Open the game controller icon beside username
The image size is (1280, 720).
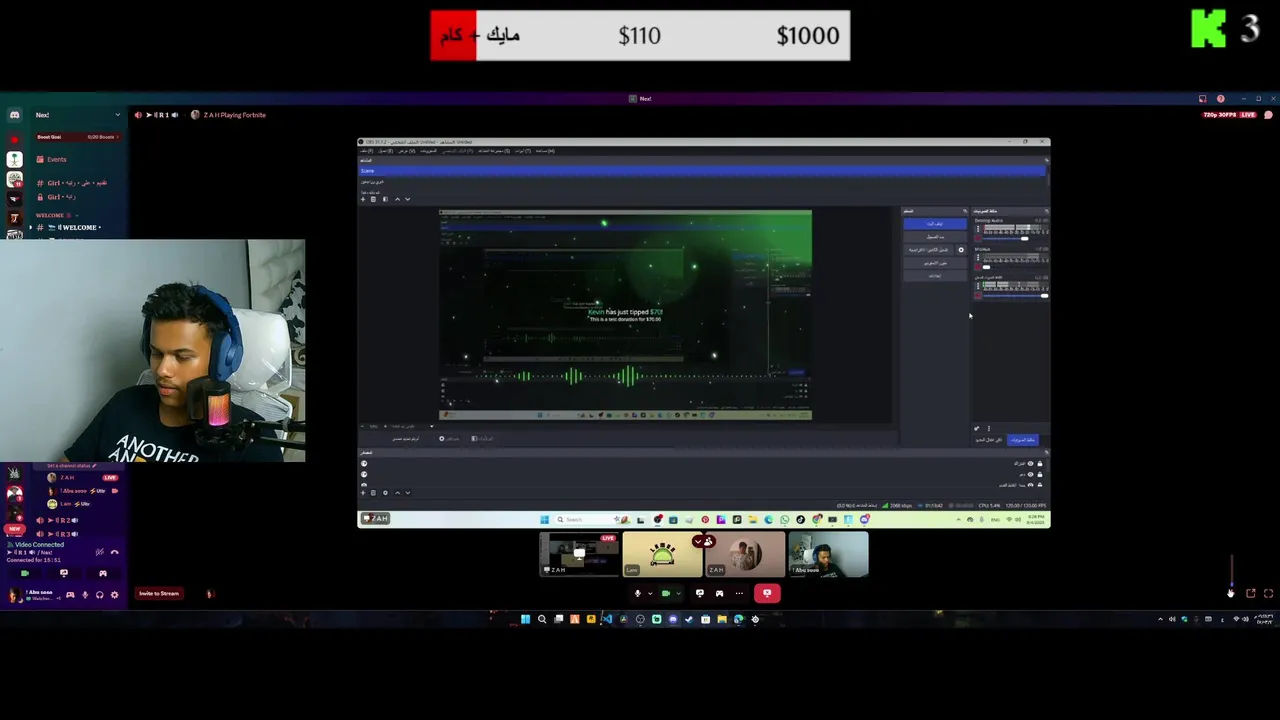pos(70,595)
